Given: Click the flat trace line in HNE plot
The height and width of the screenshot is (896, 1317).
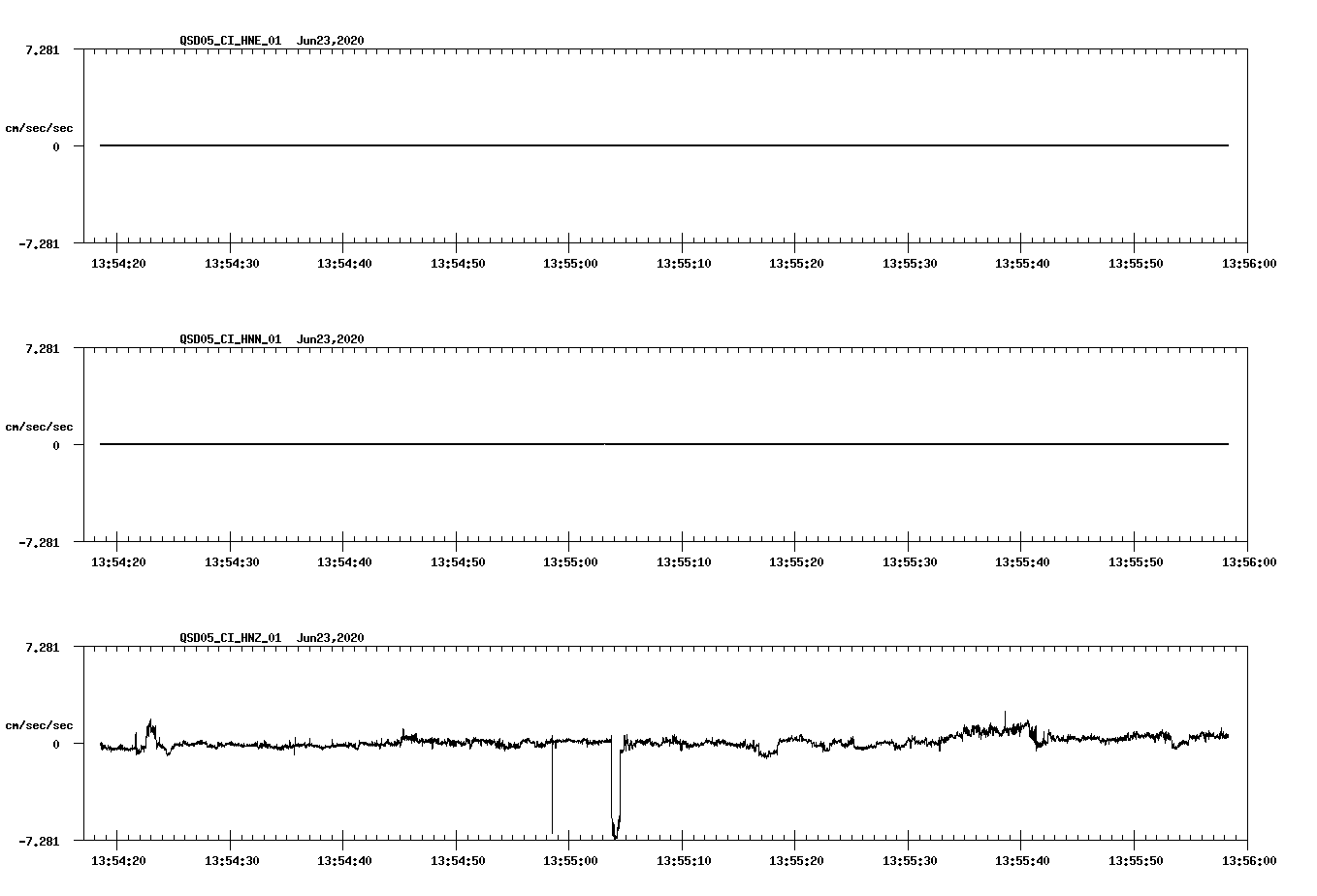Looking at the screenshot, I should point(664,145).
